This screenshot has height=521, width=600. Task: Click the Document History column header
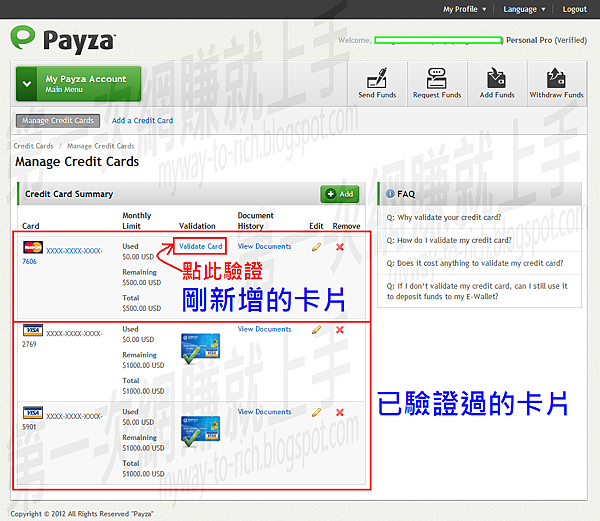256,221
